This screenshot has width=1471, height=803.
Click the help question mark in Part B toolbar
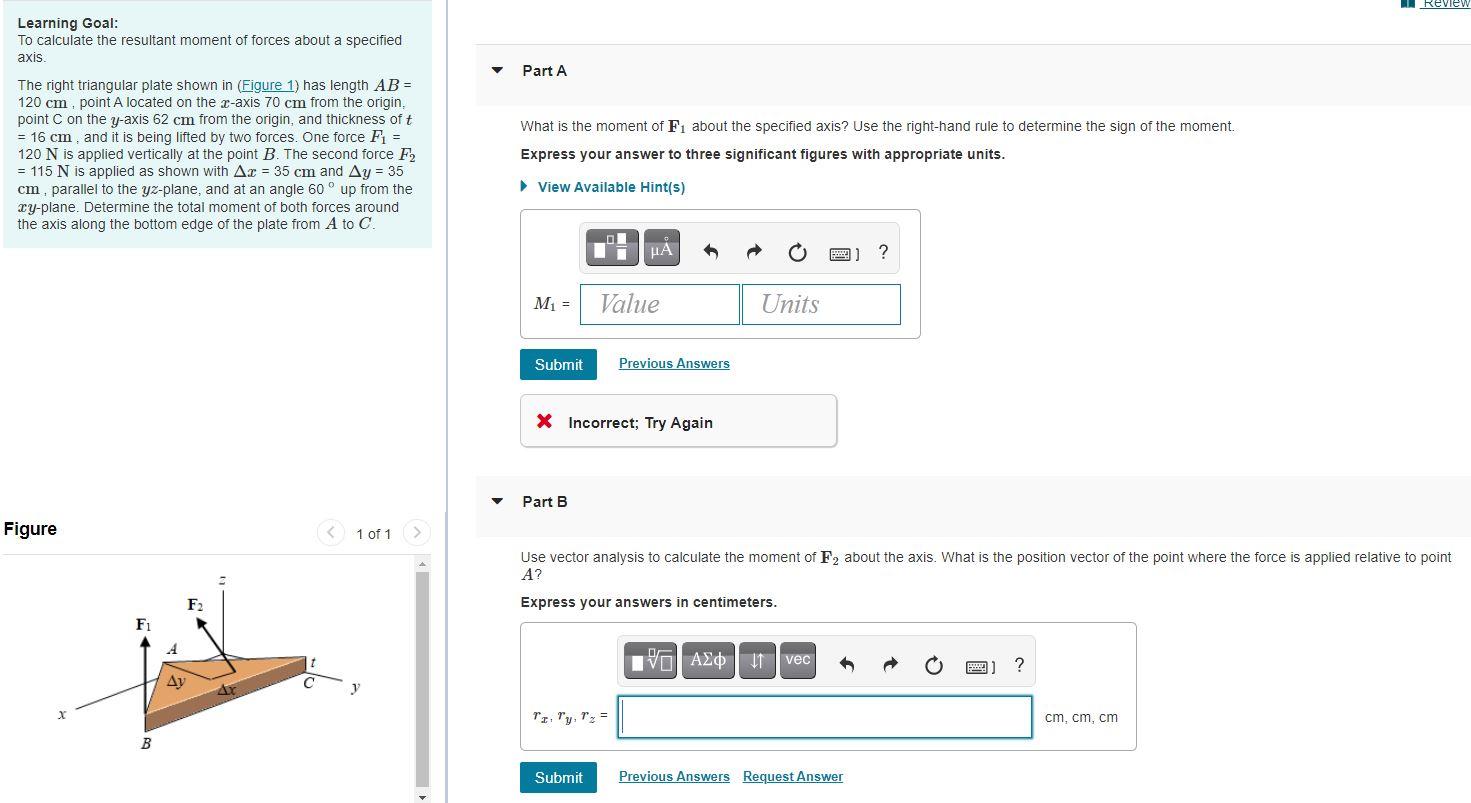pos(1018,663)
